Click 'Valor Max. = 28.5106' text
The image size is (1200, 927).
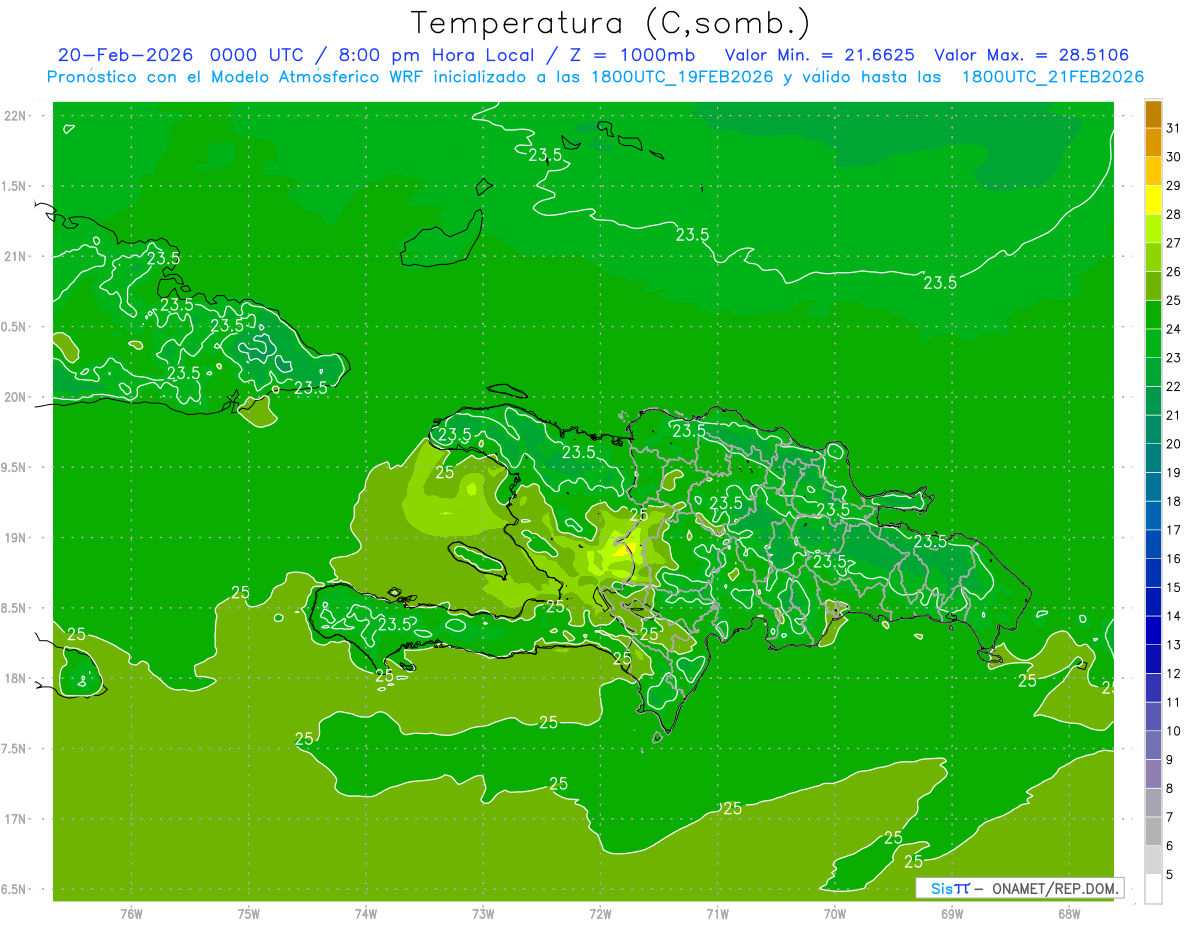point(1032,55)
